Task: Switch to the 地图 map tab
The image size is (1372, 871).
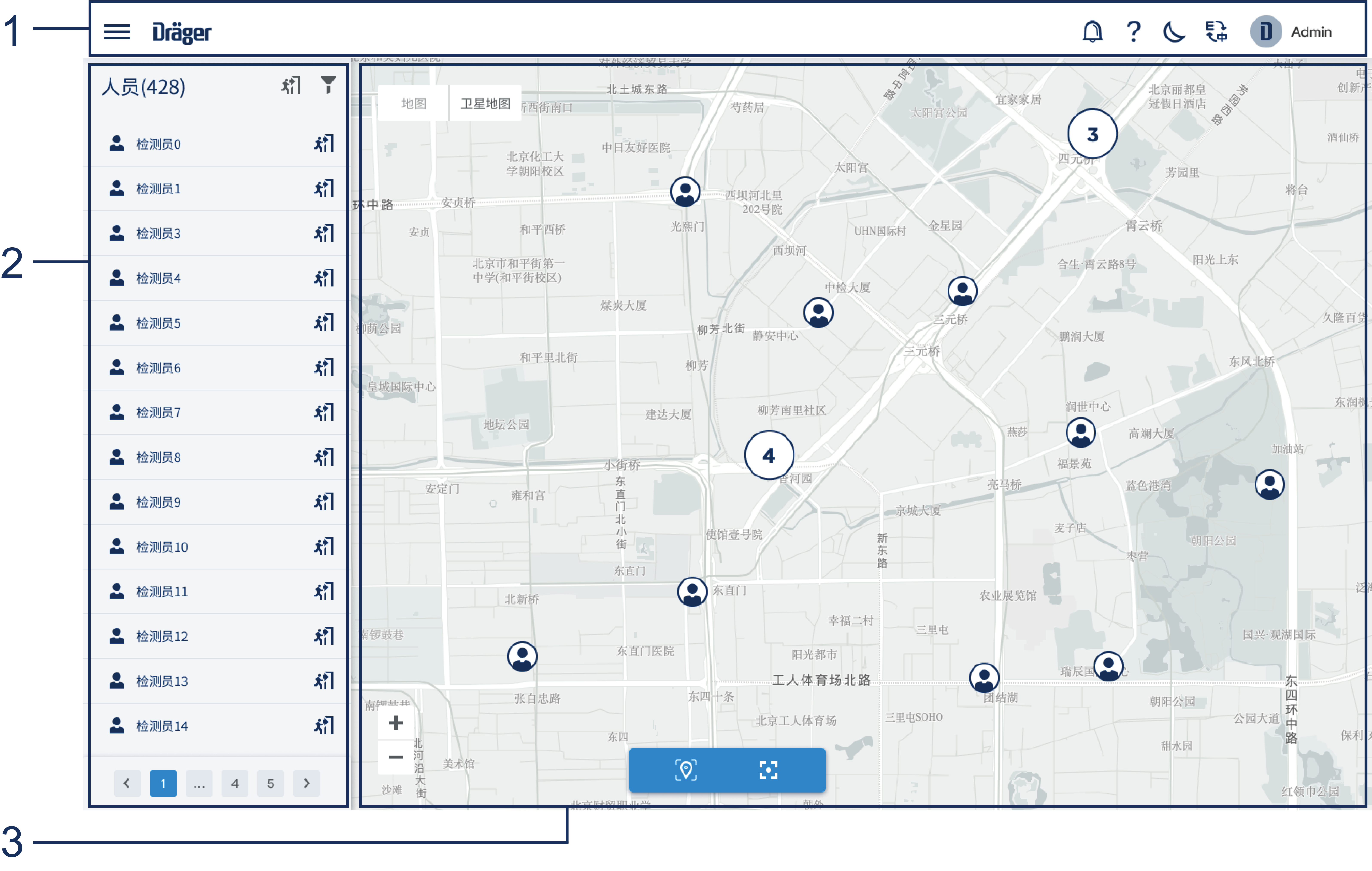Action: [x=414, y=104]
